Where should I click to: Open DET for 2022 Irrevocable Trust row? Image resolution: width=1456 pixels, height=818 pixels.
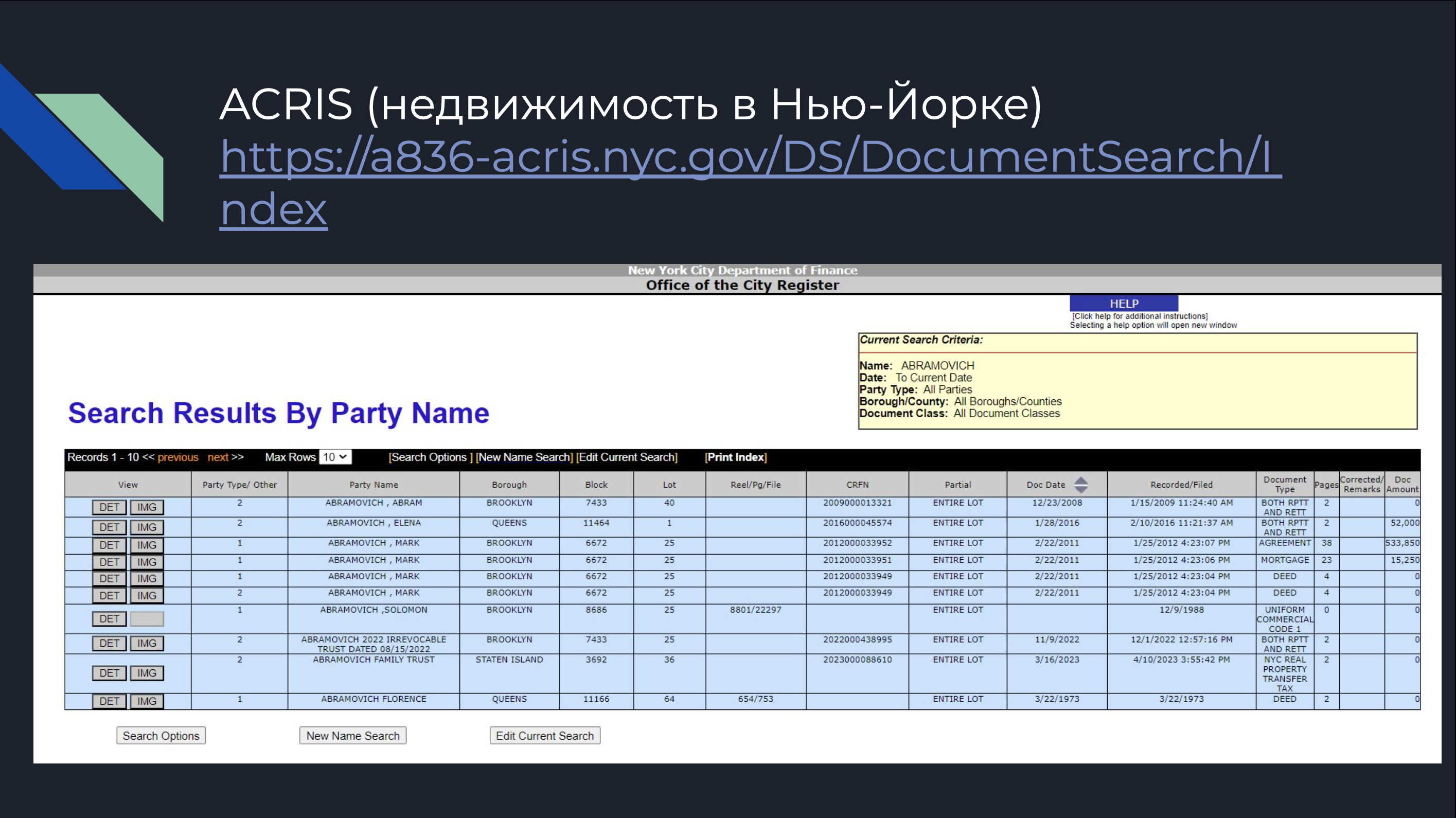[109, 643]
